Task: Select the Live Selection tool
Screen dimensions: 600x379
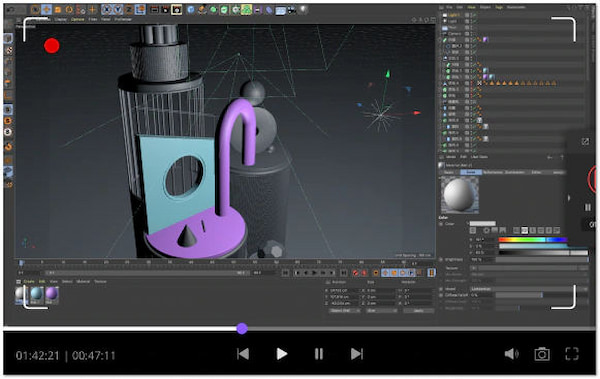Action: click(35, 10)
